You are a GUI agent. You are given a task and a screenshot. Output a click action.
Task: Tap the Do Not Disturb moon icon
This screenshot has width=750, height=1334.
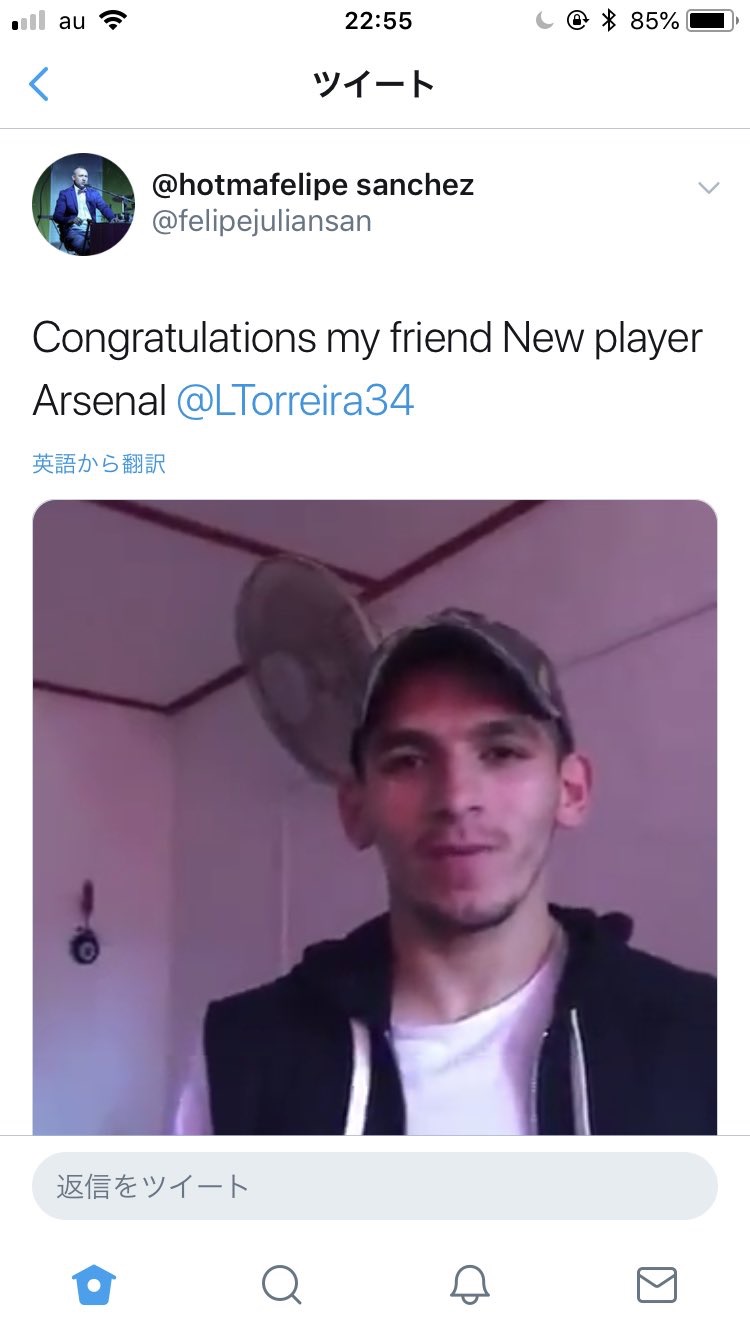click(x=544, y=21)
